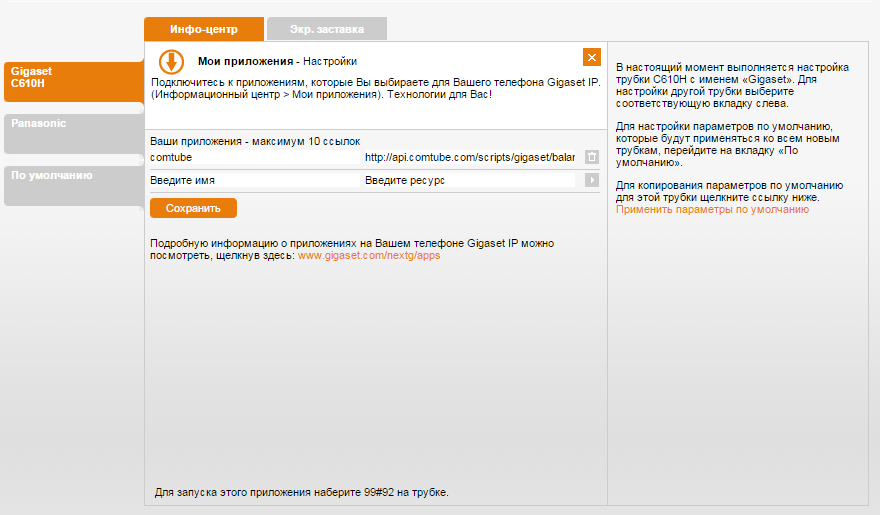Screen dimensions: 884x515
Task: Close the Мои приложения settings panel
Action: click(592, 57)
